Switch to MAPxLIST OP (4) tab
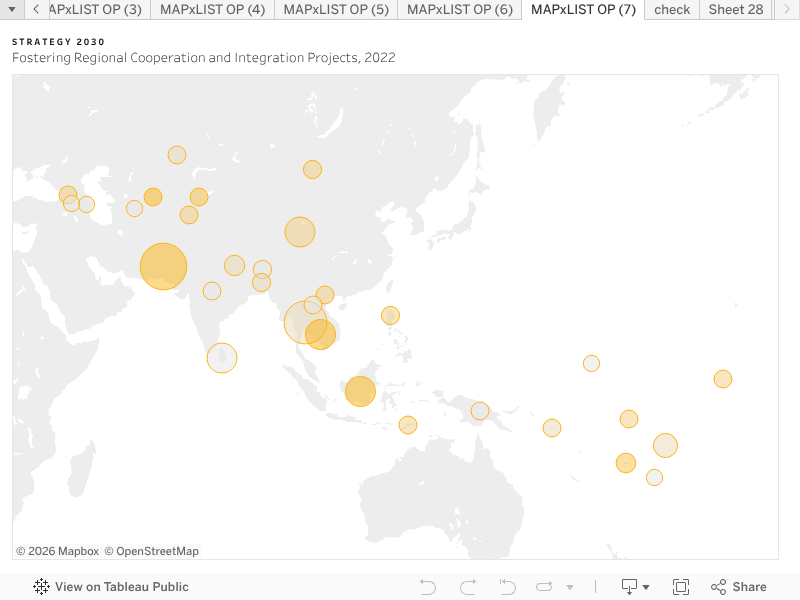This screenshot has height=600, width=800. click(213, 10)
